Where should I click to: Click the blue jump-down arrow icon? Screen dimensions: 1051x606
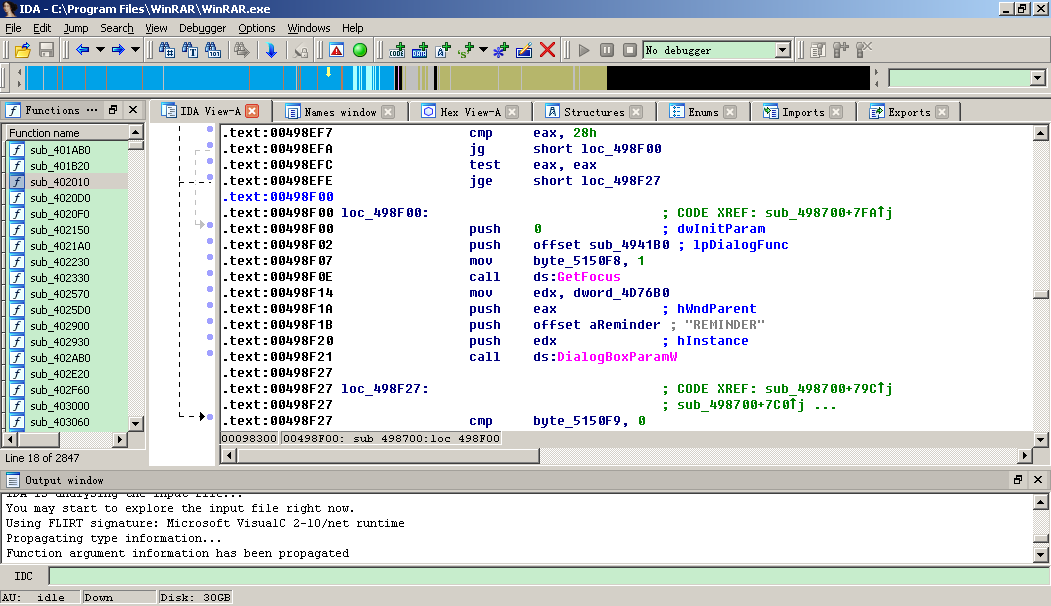click(271, 50)
